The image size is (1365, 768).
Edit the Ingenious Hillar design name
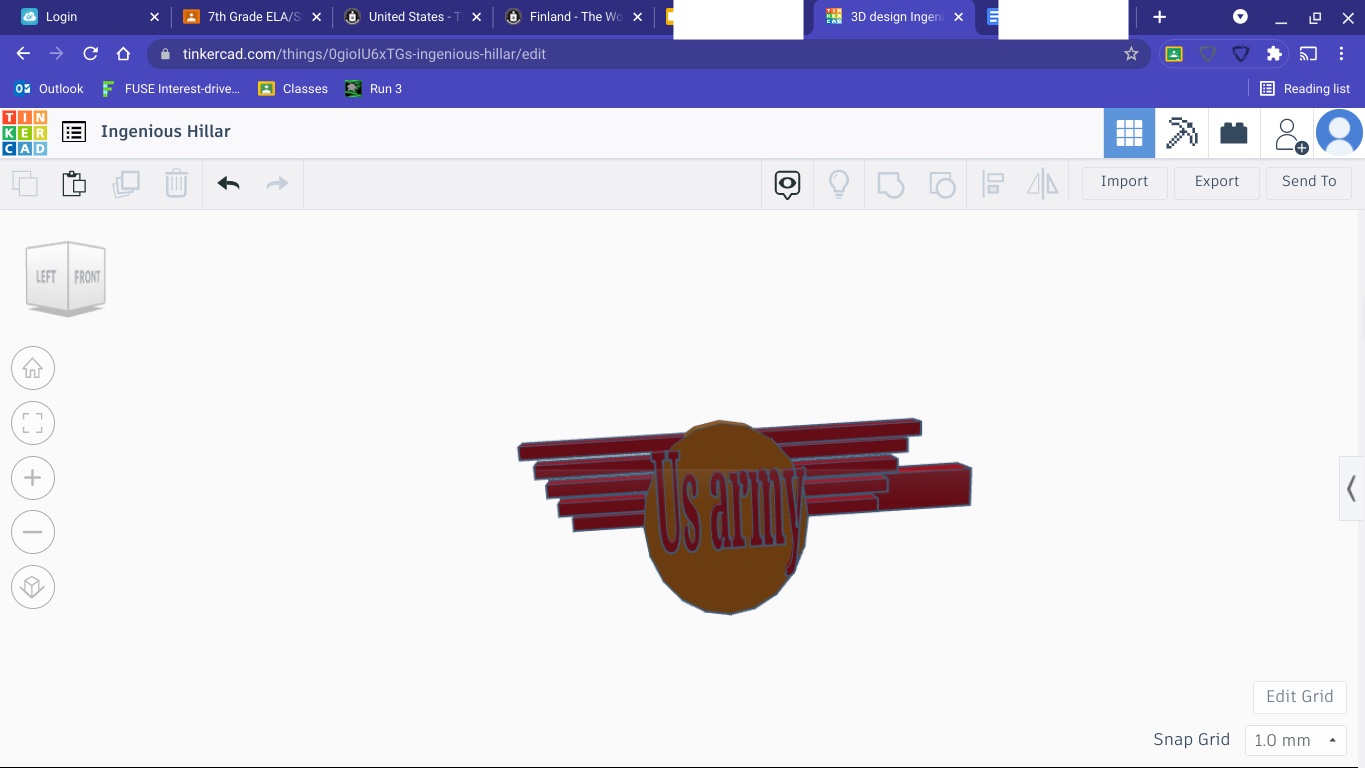(166, 132)
